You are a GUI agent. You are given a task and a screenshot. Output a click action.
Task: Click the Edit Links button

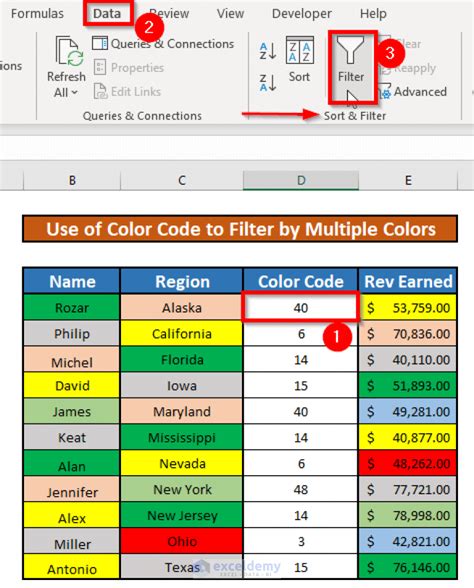(x=127, y=92)
